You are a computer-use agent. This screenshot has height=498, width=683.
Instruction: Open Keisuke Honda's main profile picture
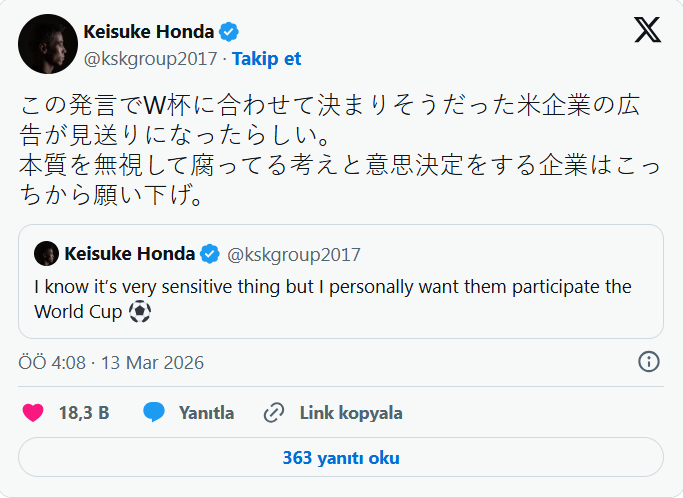(46, 45)
